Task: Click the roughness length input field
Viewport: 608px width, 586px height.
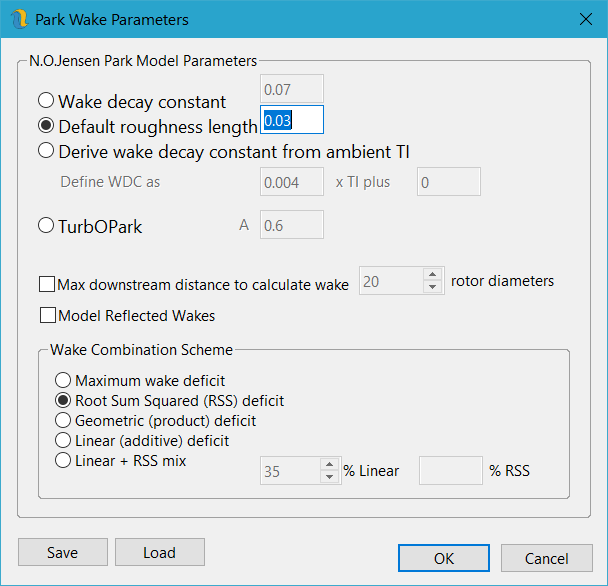Action: [x=292, y=120]
